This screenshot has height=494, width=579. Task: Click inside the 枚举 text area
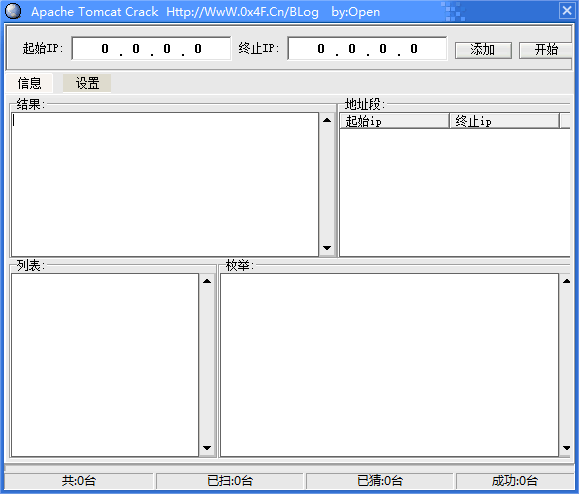(389, 365)
